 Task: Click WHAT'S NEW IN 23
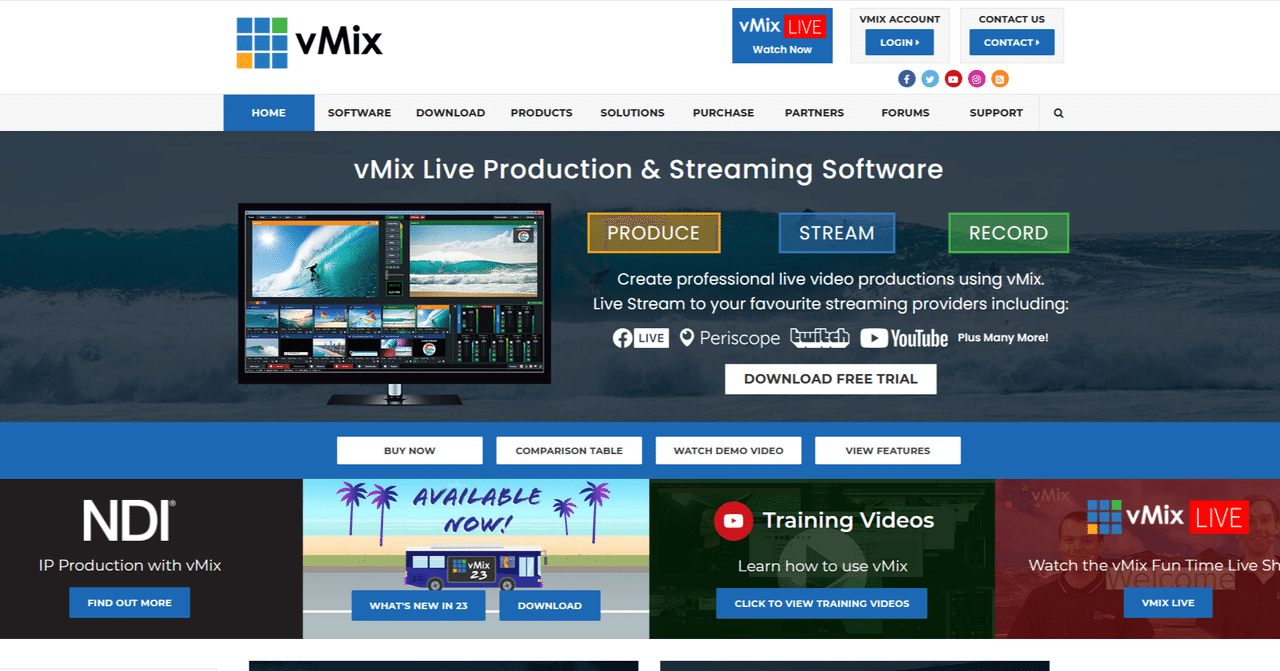[419, 605]
